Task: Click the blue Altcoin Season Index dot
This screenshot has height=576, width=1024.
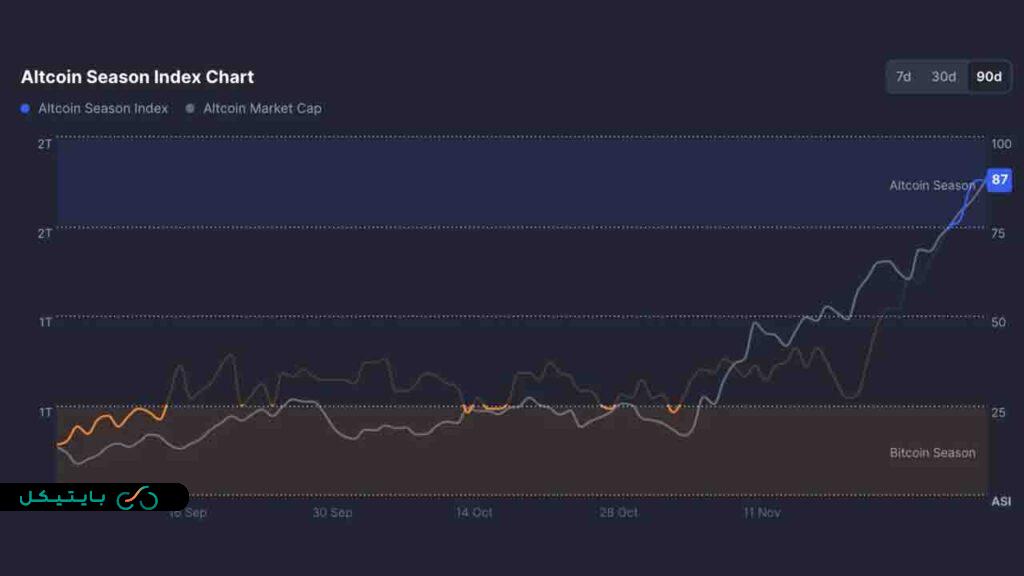Action: (x=26, y=108)
